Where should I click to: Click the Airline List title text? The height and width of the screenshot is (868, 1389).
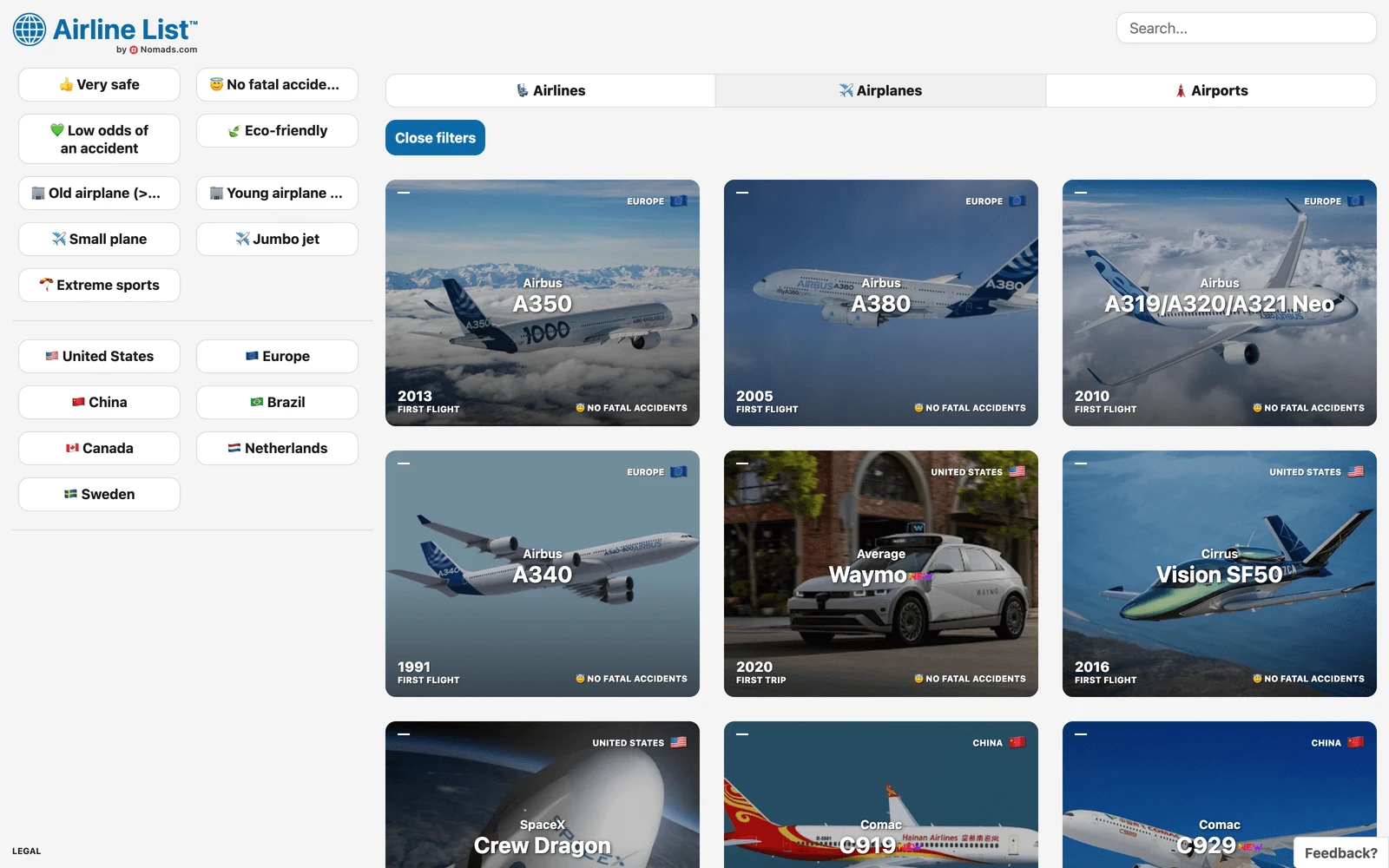(x=125, y=30)
